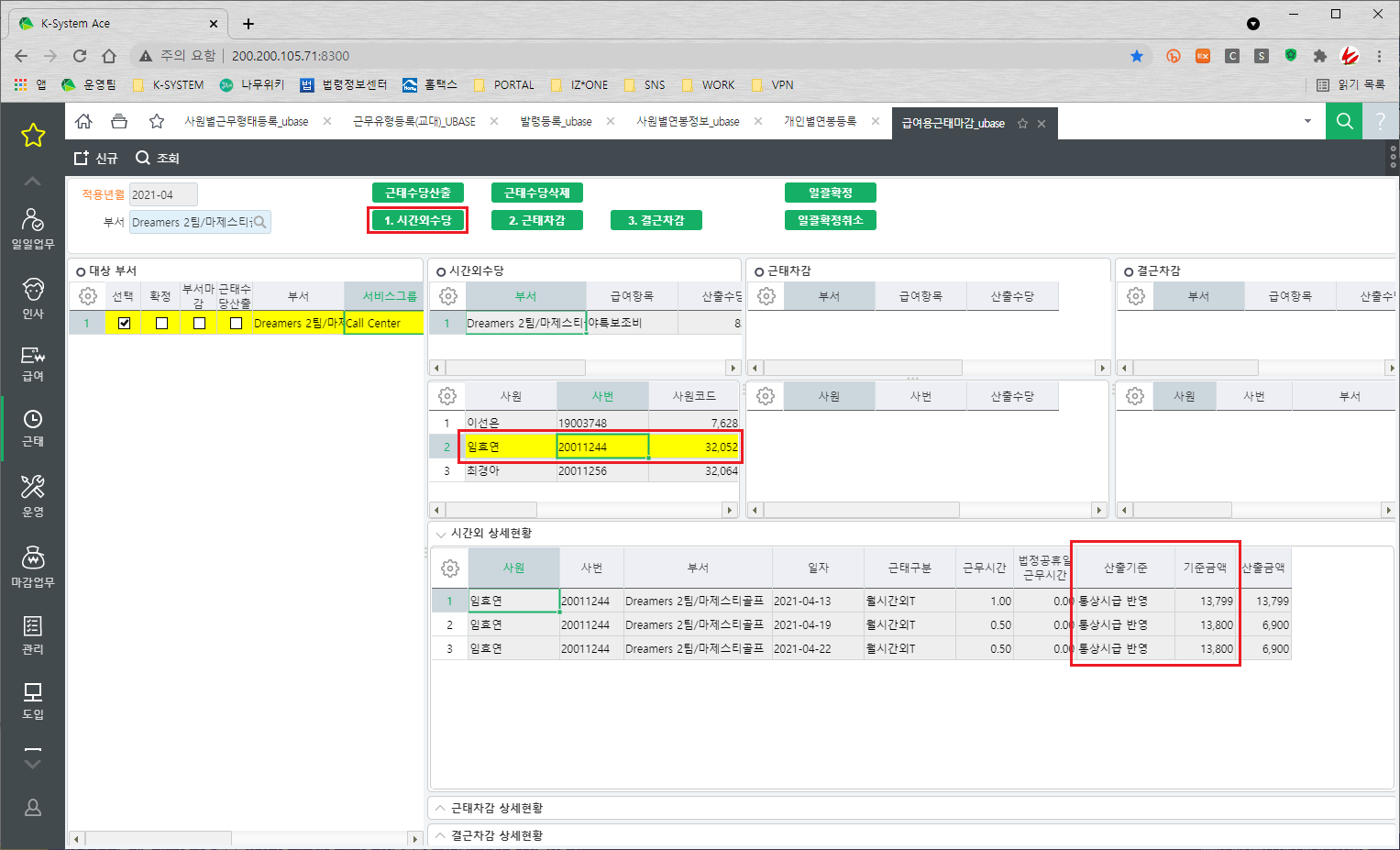Image resolution: width=1400 pixels, height=850 pixels.
Task: Click the 적용년월 input field
Action: (x=163, y=194)
